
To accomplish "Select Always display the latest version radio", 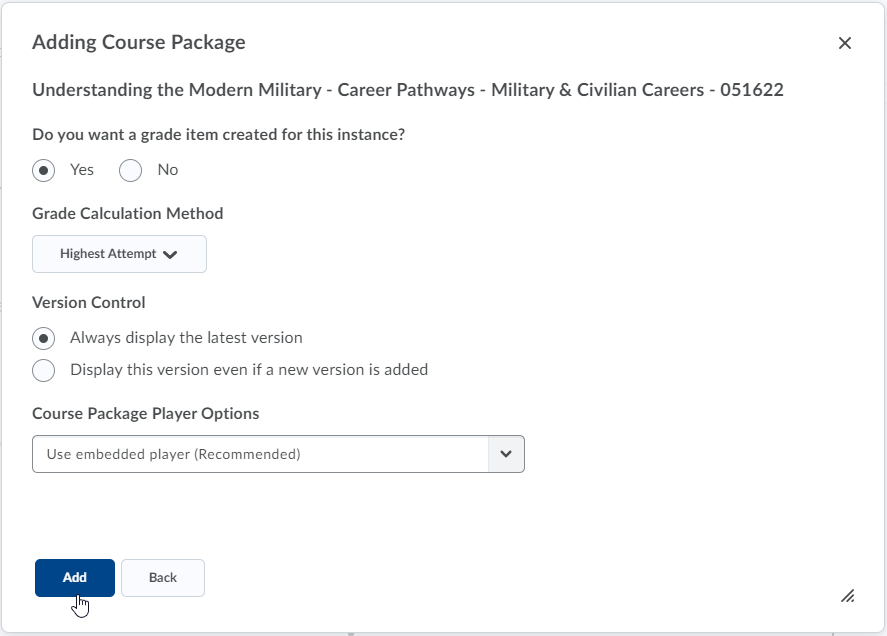I will pyautogui.click(x=44, y=338).
